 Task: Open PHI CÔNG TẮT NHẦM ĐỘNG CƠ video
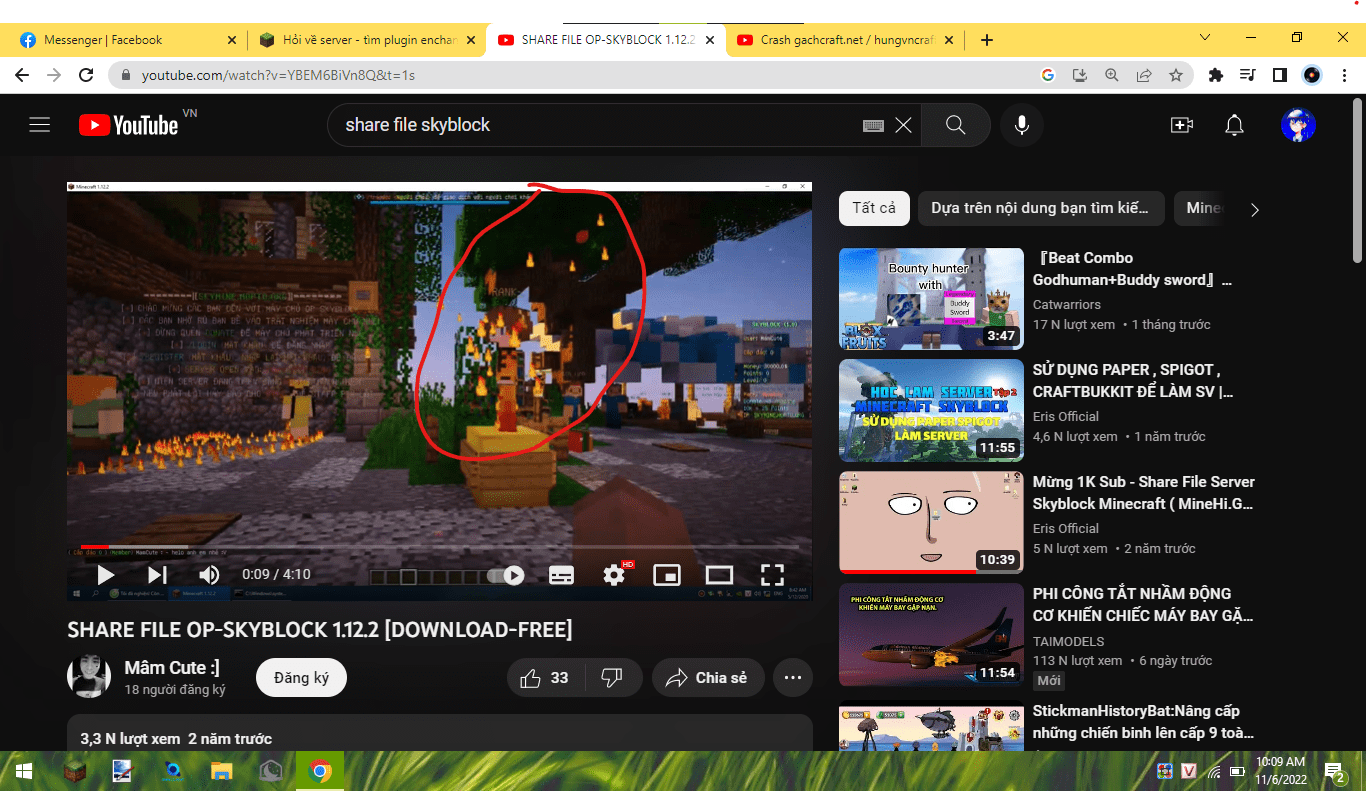[1143, 605]
